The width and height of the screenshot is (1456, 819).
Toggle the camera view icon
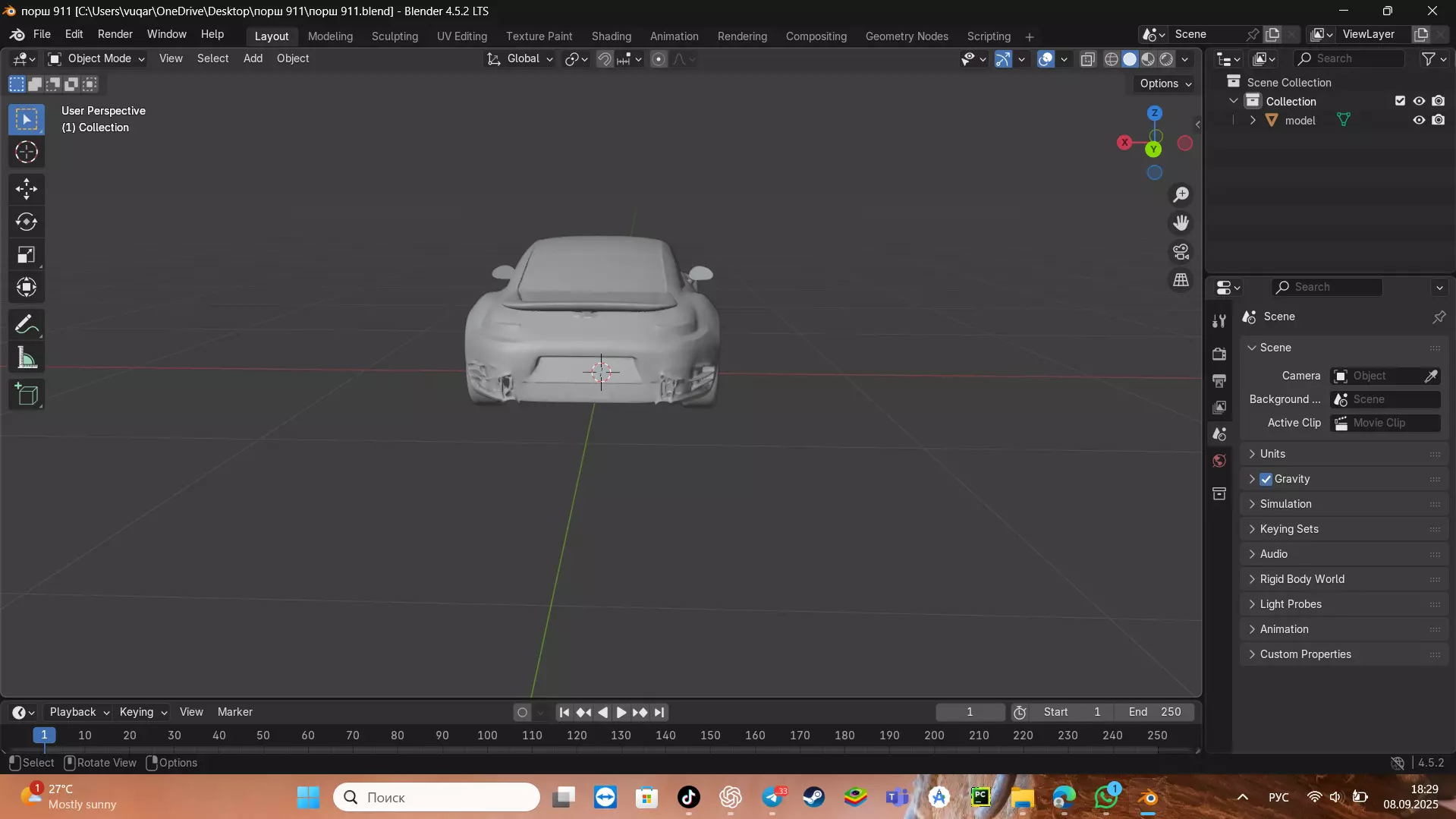[1181, 252]
